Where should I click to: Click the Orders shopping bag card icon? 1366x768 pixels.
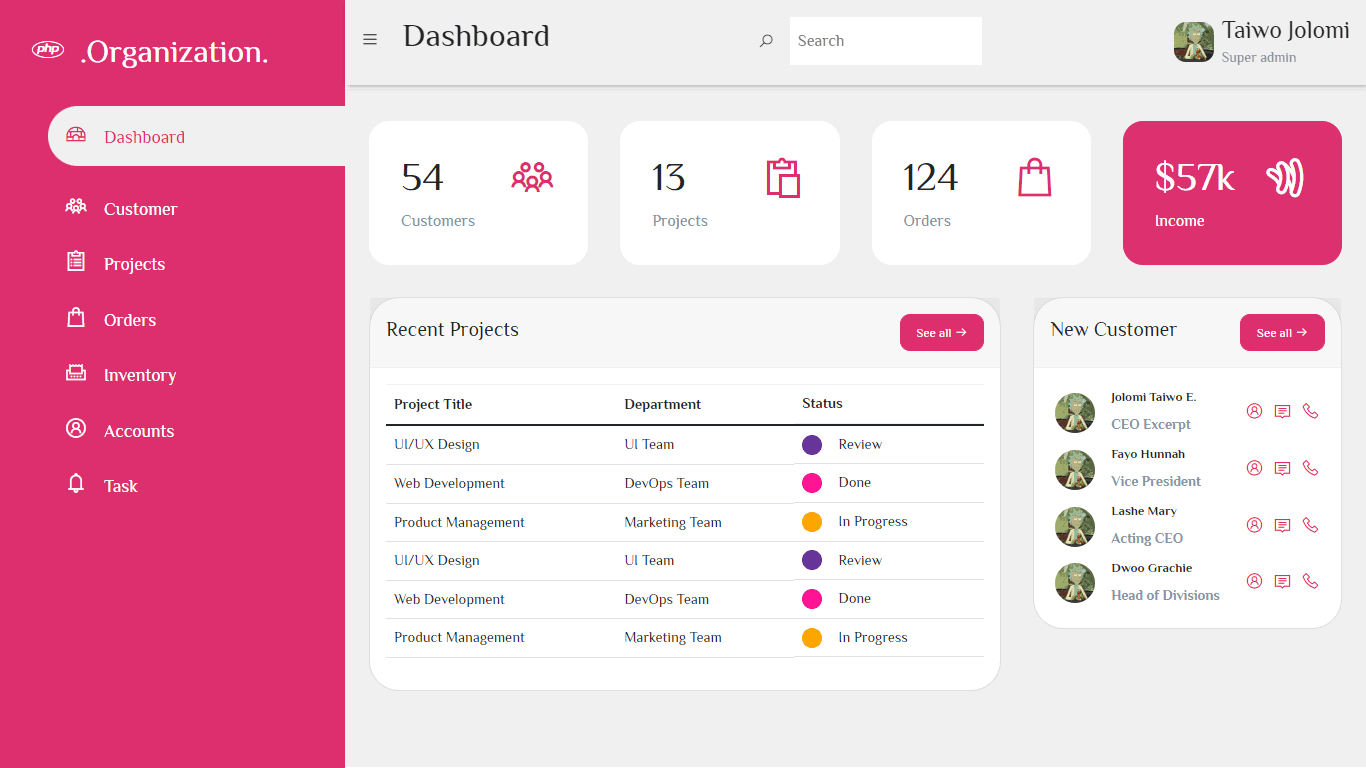(1034, 178)
